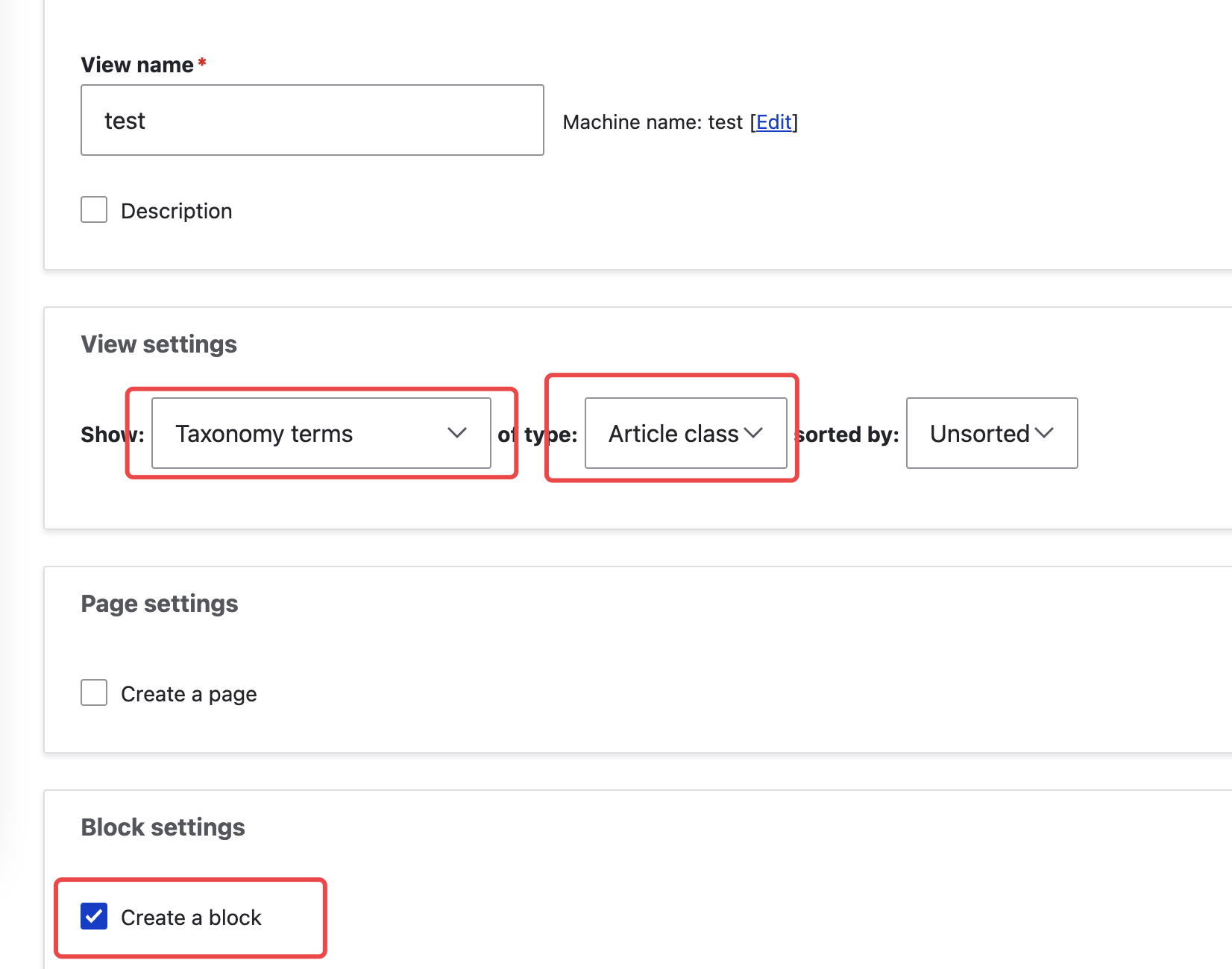Click the chevron arrow beside Article class
The image size is (1232, 969).
point(753,433)
